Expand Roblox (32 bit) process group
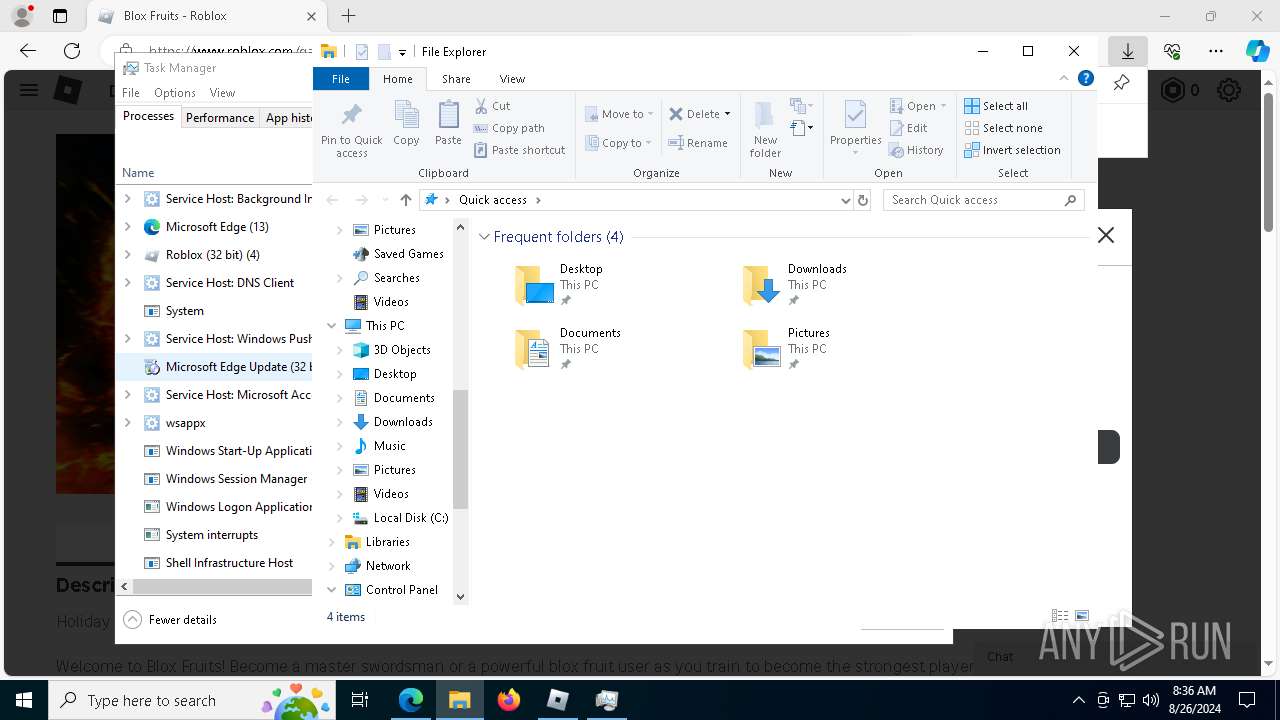 [127, 255]
